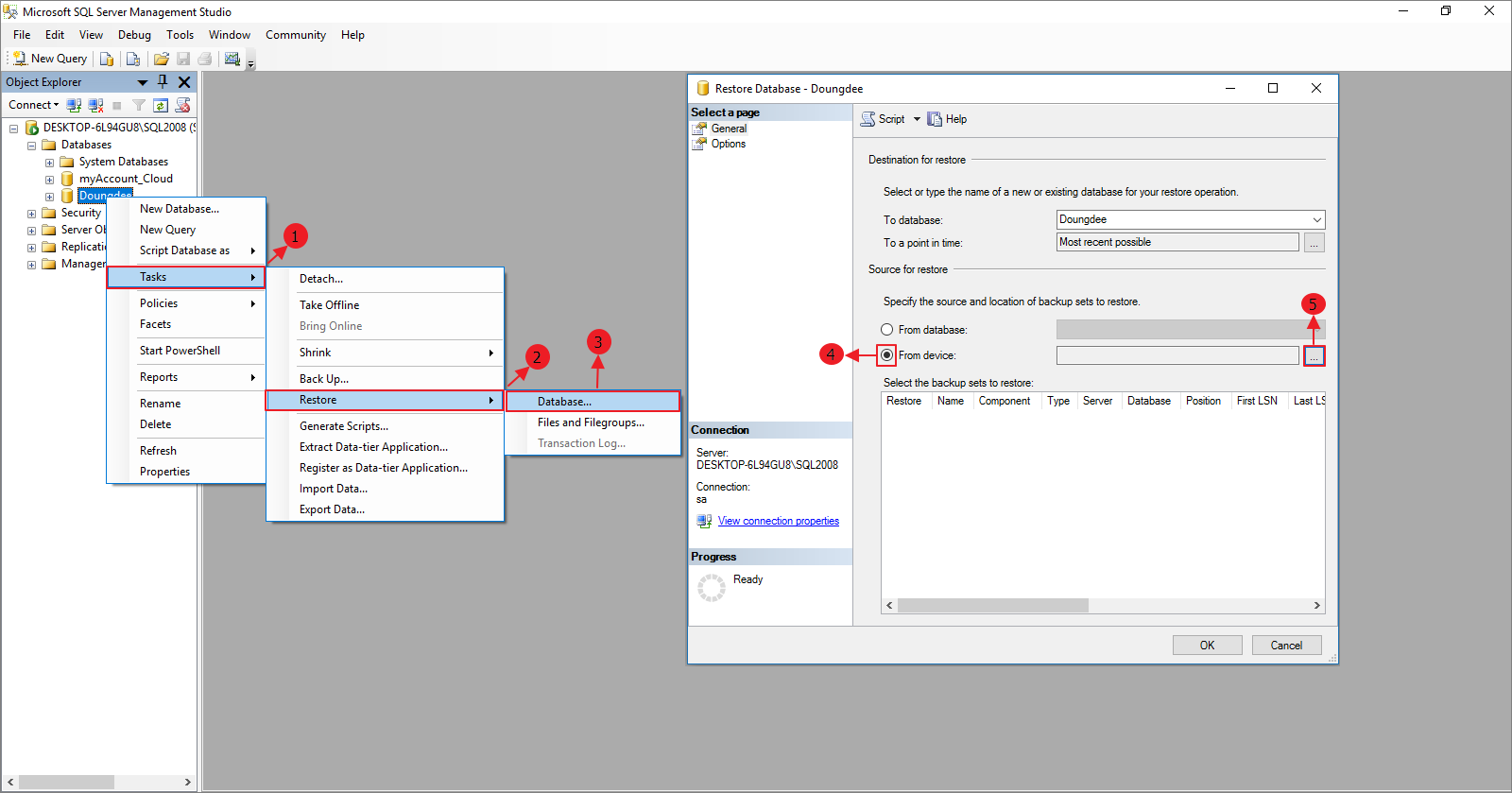This screenshot has width=1512, height=793.
Task: Open the Script dropdown arrow
Action: pos(917,119)
